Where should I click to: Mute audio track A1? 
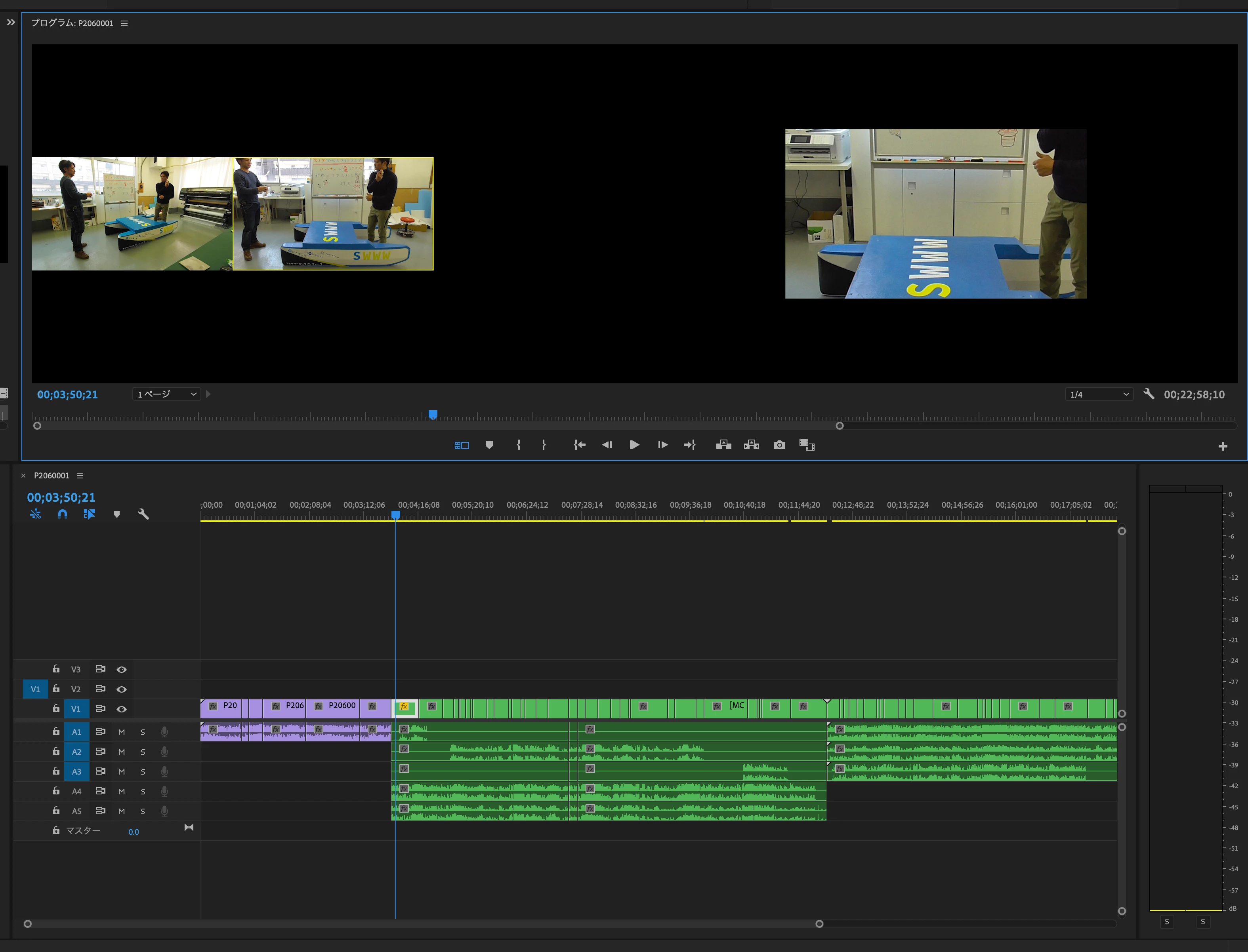click(121, 732)
